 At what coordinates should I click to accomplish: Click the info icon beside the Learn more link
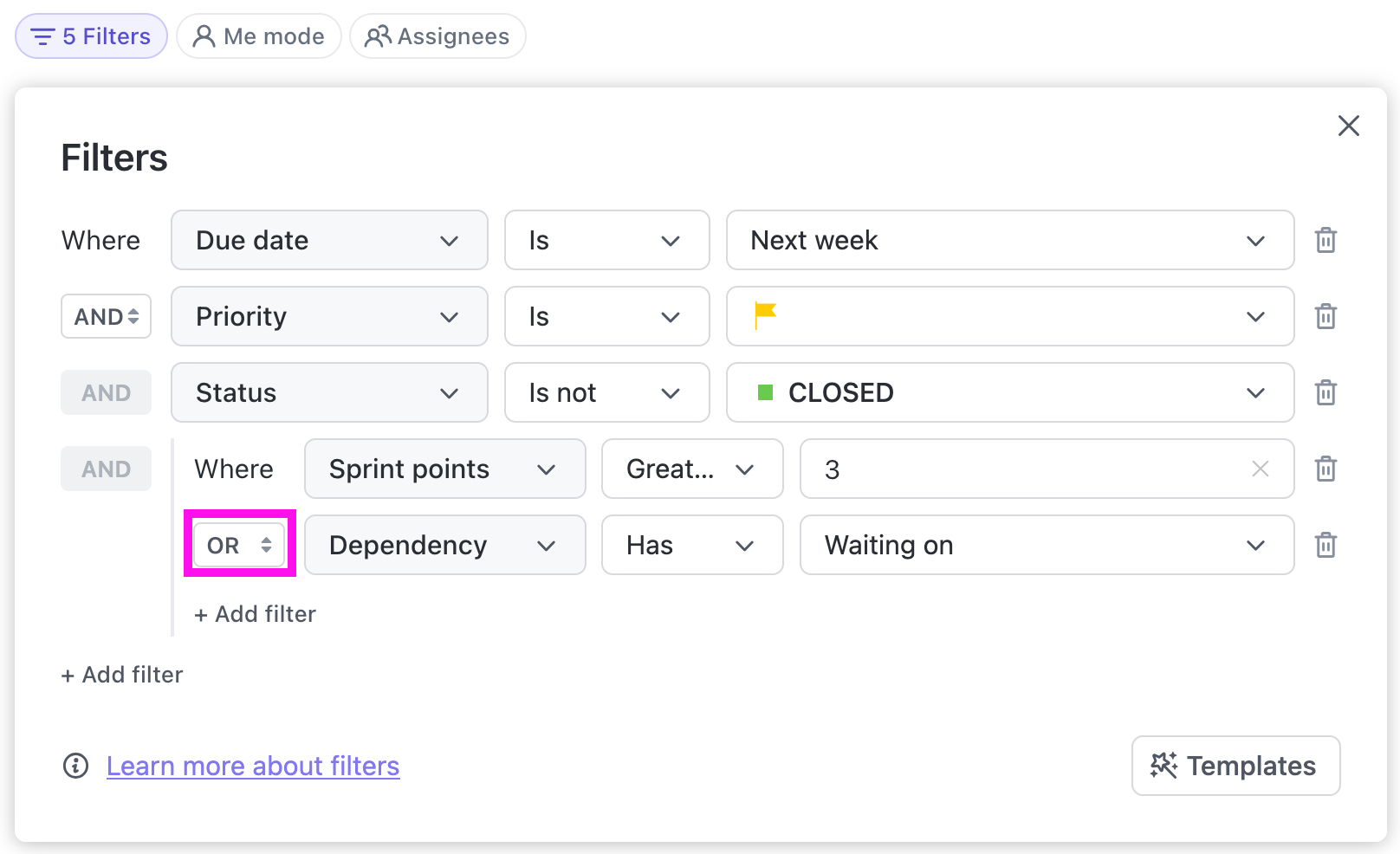76,766
